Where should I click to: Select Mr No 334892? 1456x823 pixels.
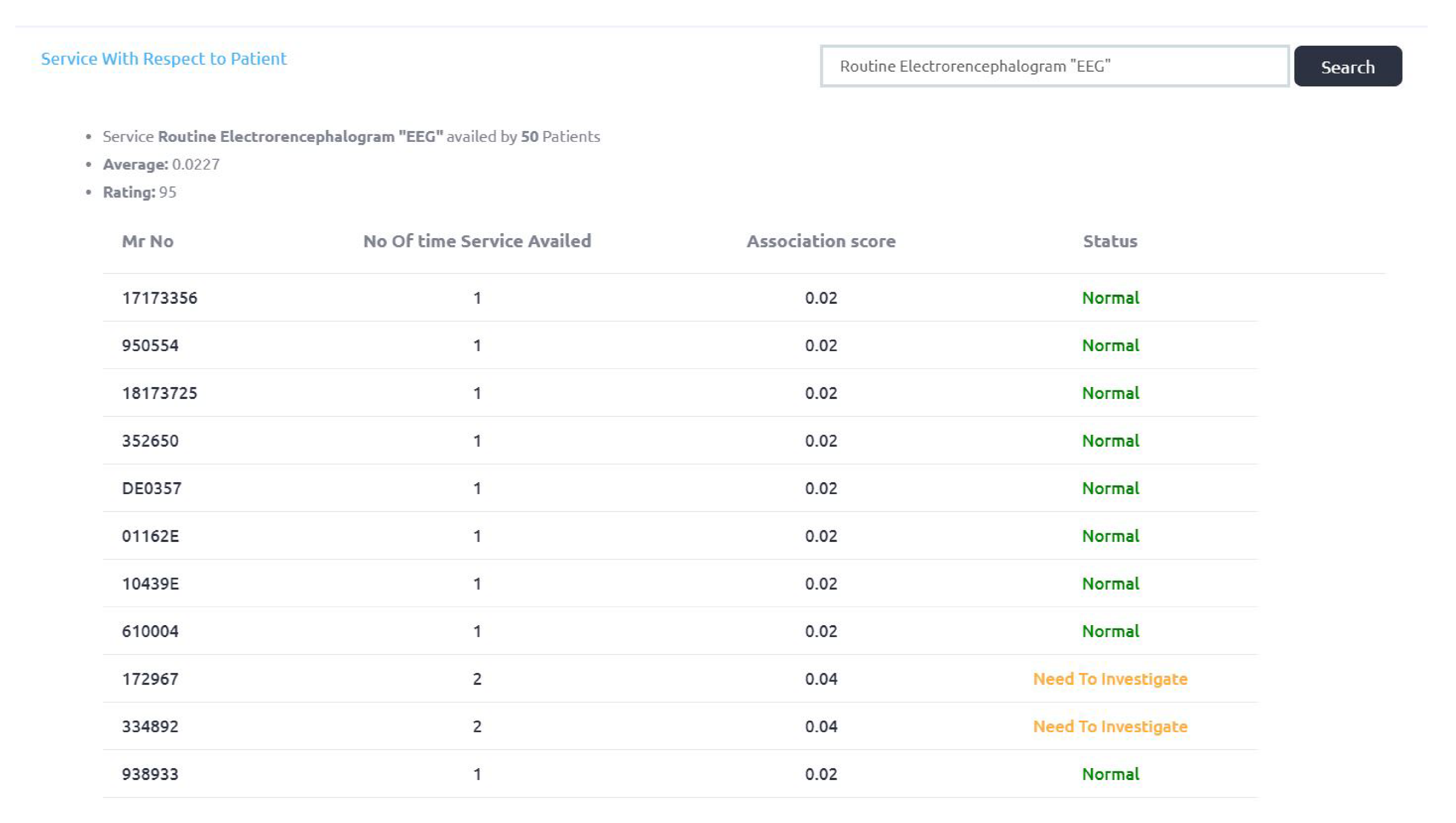pyautogui.click(x=151, y=726)
